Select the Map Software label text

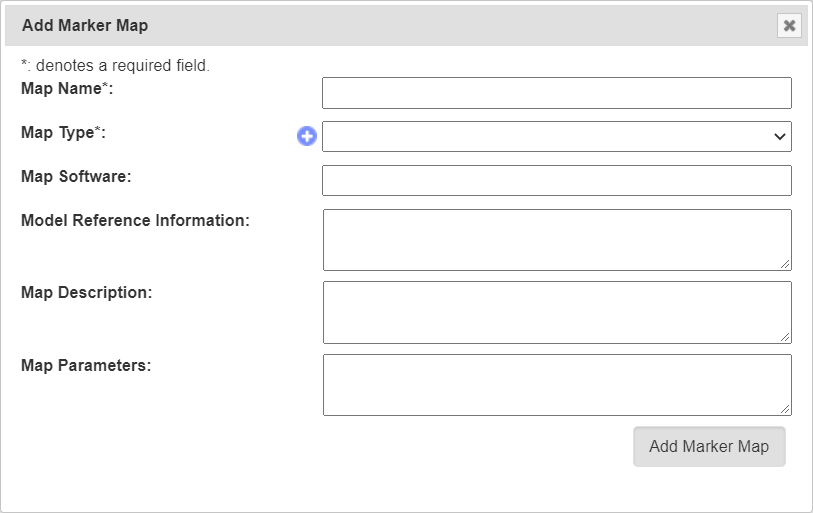(x=76, y=177)
